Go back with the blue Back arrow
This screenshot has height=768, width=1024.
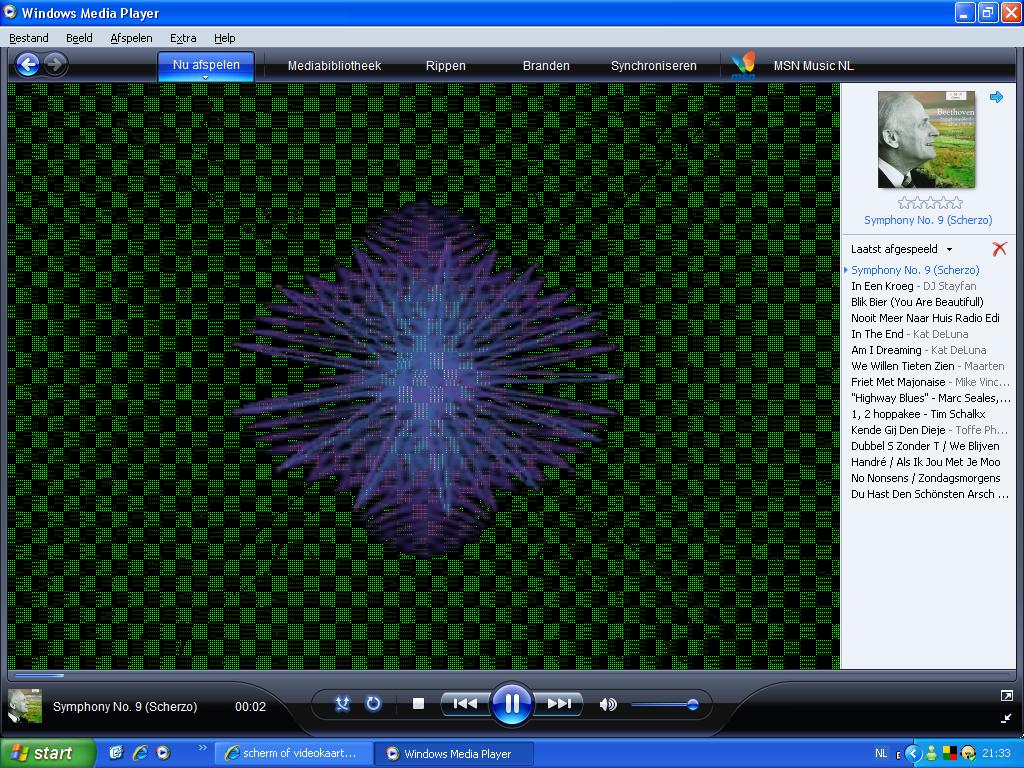pyautogui.click(x=27, y=65)
